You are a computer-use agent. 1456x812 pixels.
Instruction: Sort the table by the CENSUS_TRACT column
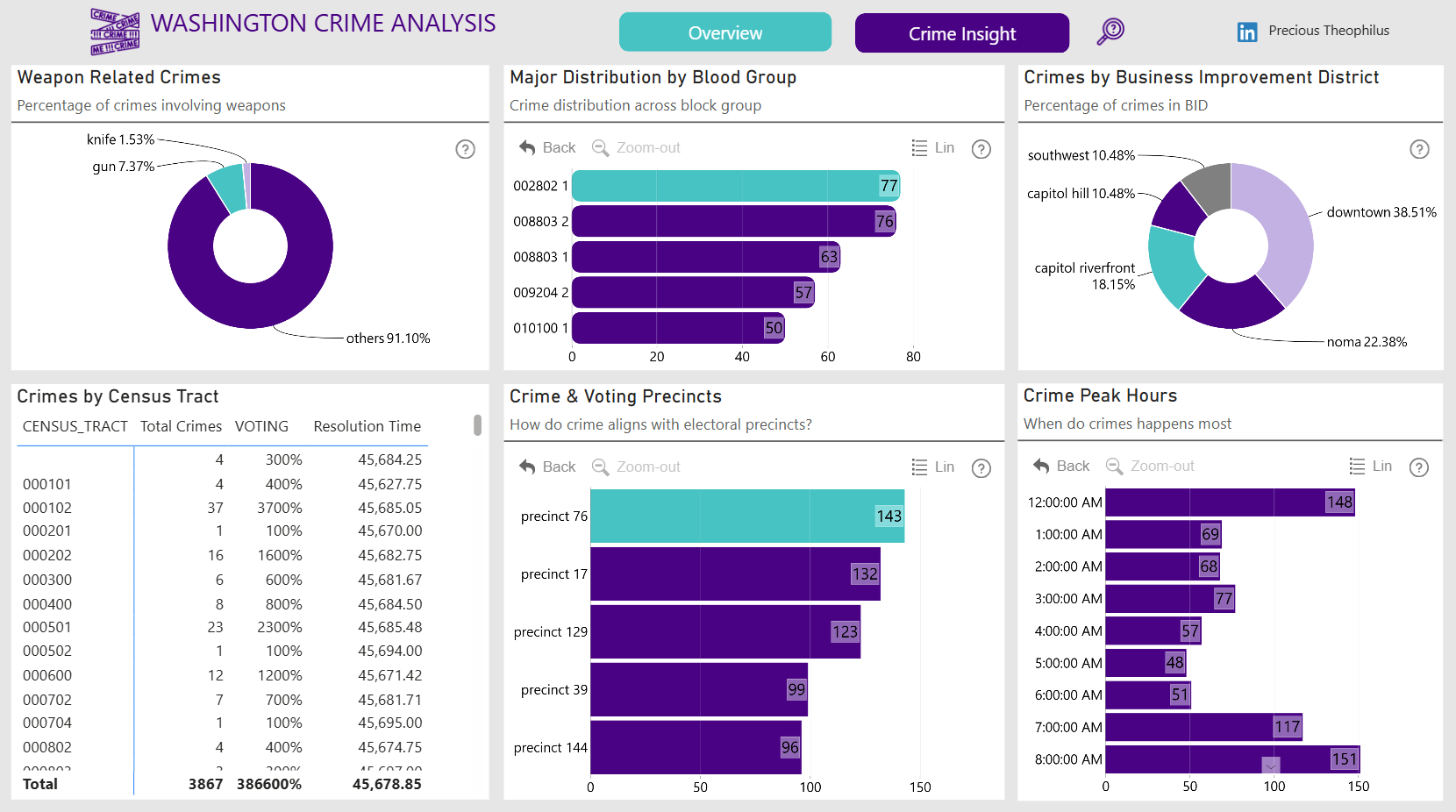(75, 426)
